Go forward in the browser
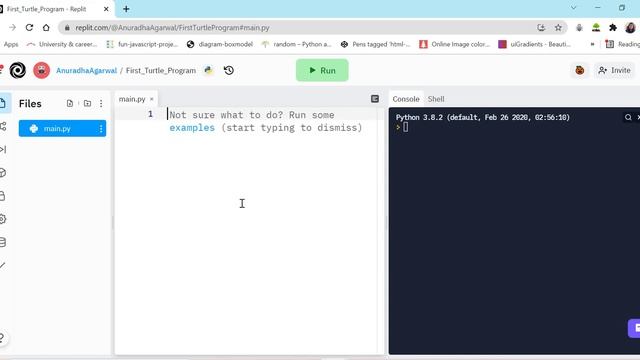The image size is (640, 360). (x=12, y=27)
